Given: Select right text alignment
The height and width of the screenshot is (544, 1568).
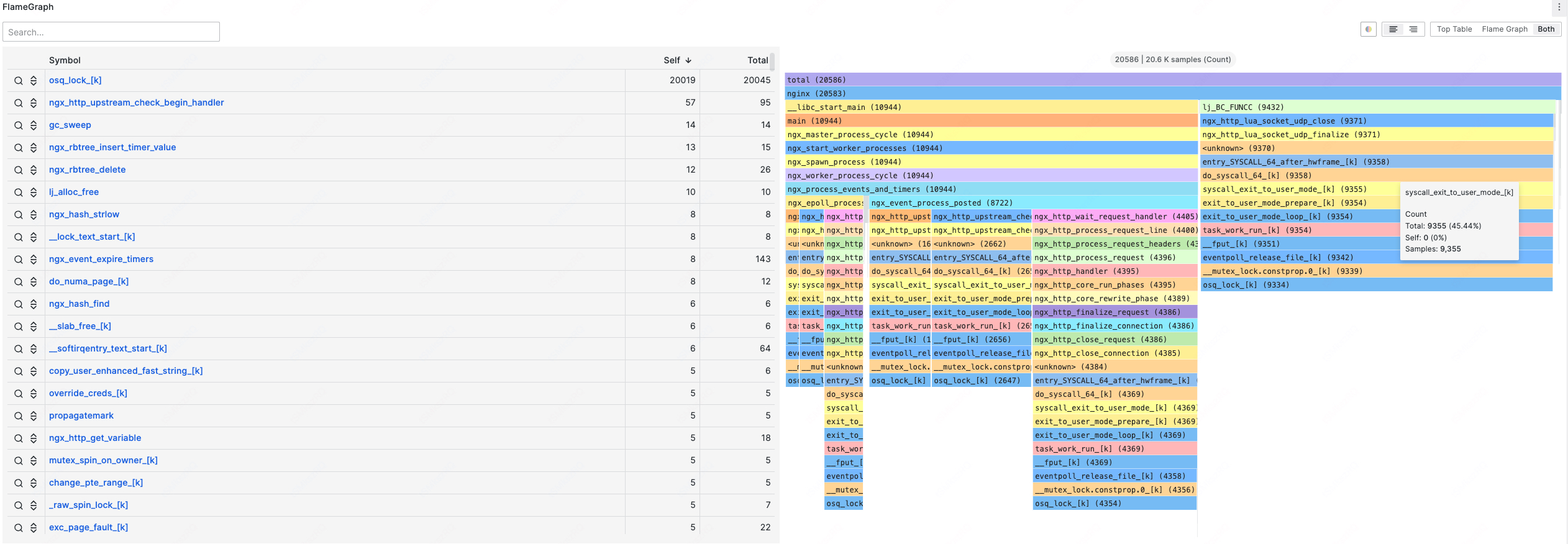Looking at the screenshot, I should (x=1413, y=29).
